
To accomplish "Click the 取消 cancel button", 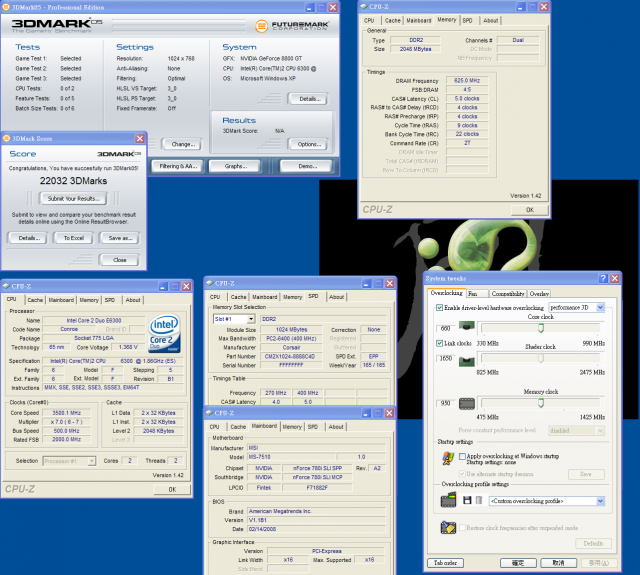I will point(558,563).
